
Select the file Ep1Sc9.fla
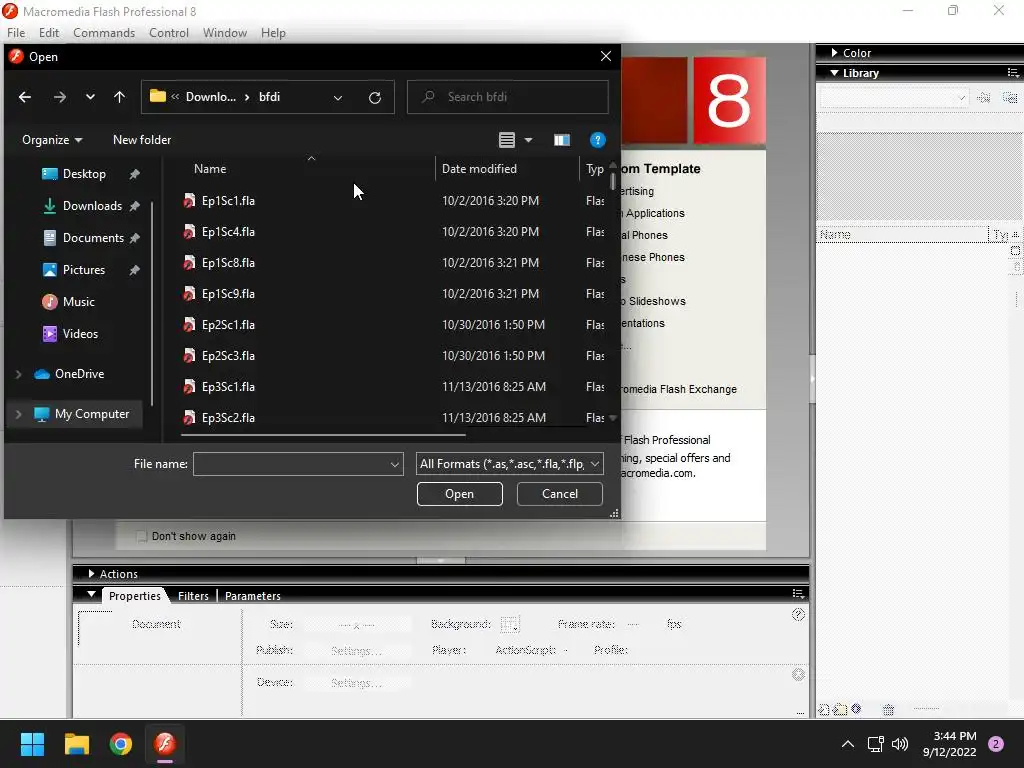point(228,294)
